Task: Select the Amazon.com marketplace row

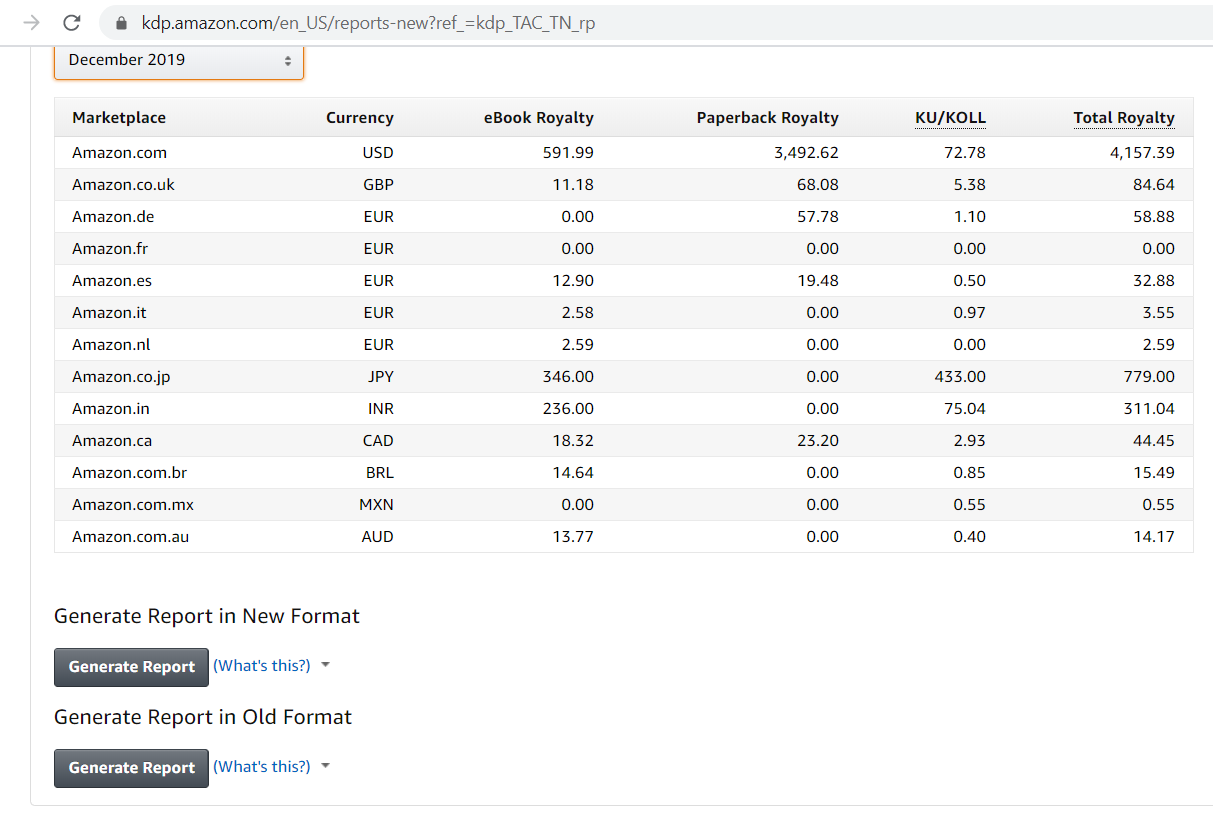Action: (x=624, y=153)
